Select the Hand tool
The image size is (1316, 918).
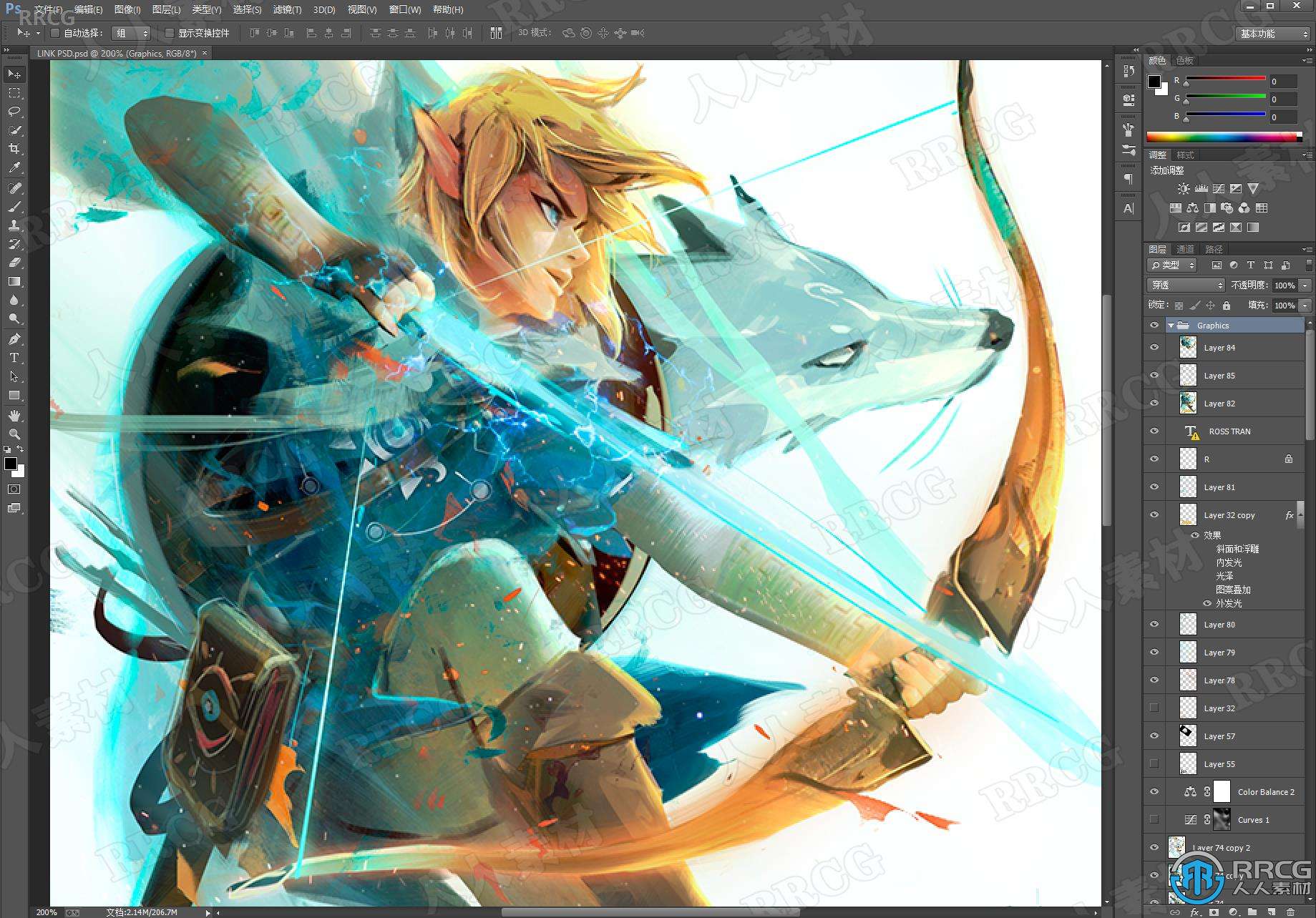pos(14,416)
